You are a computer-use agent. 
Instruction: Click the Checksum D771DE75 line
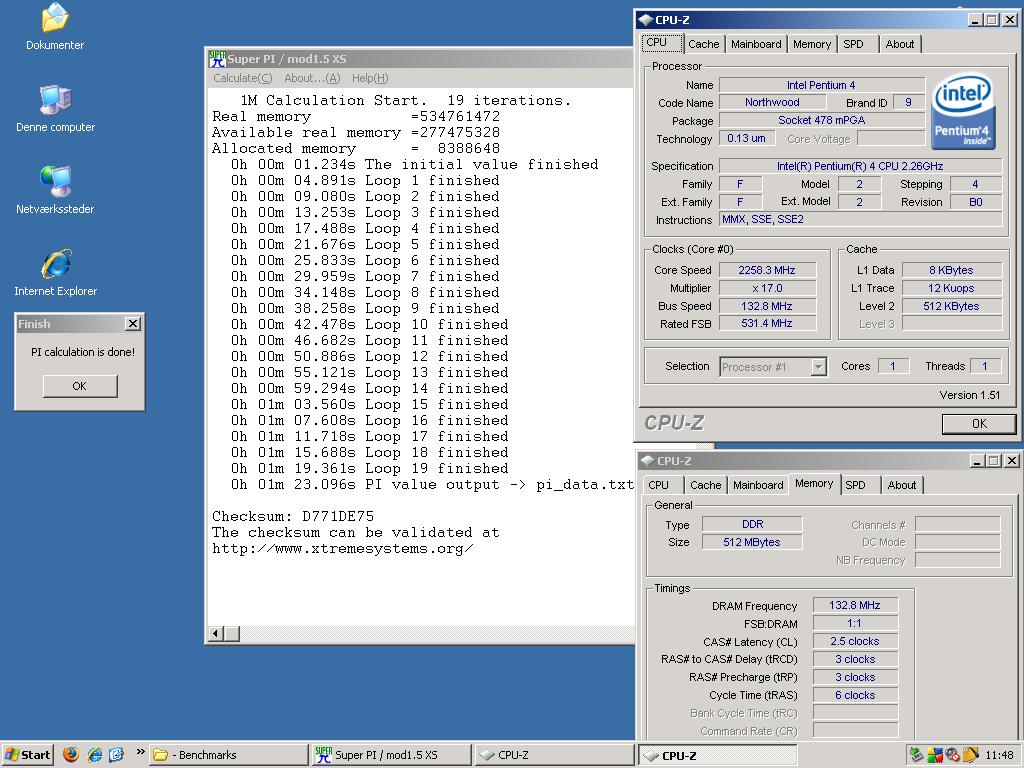[293, 517]
